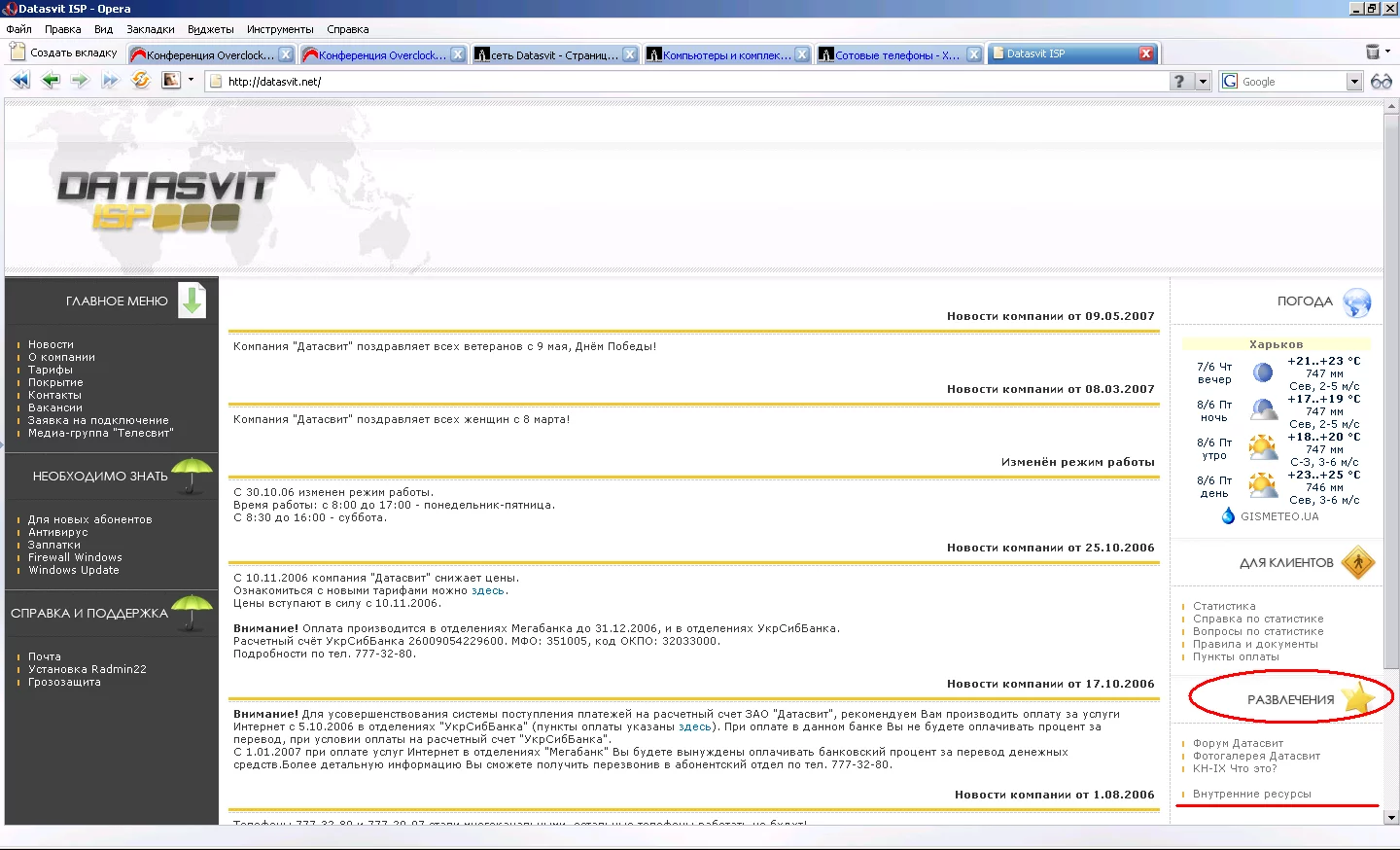Expand the closed tabs trash dropdown arrow
This screenshot has width=1400, height=850.
tap(1387, 52)
